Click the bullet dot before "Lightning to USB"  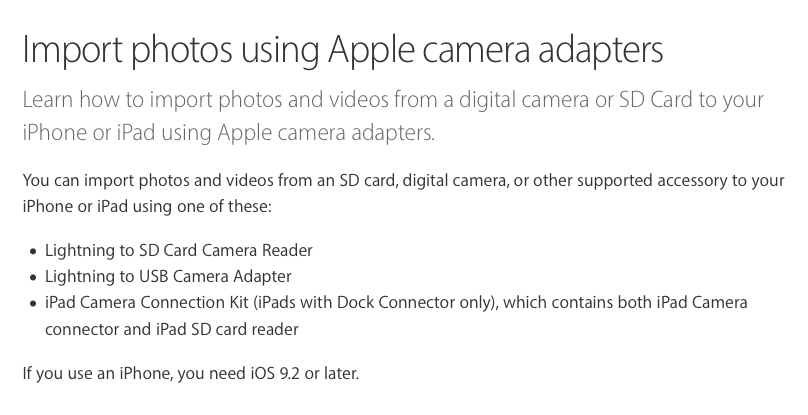click(32, 277)
